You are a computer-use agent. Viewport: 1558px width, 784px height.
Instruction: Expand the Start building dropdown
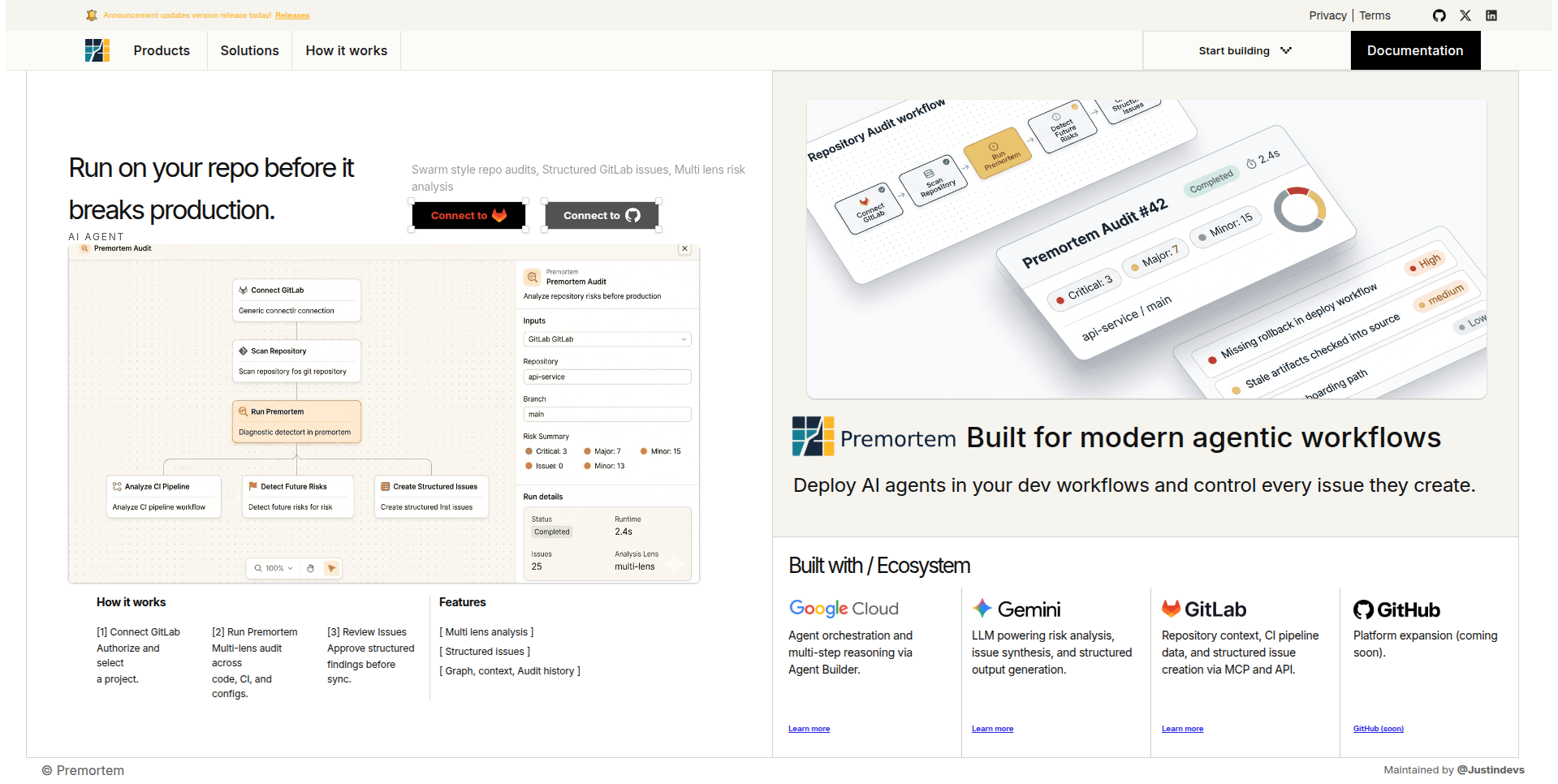(x=1246, y=50)
